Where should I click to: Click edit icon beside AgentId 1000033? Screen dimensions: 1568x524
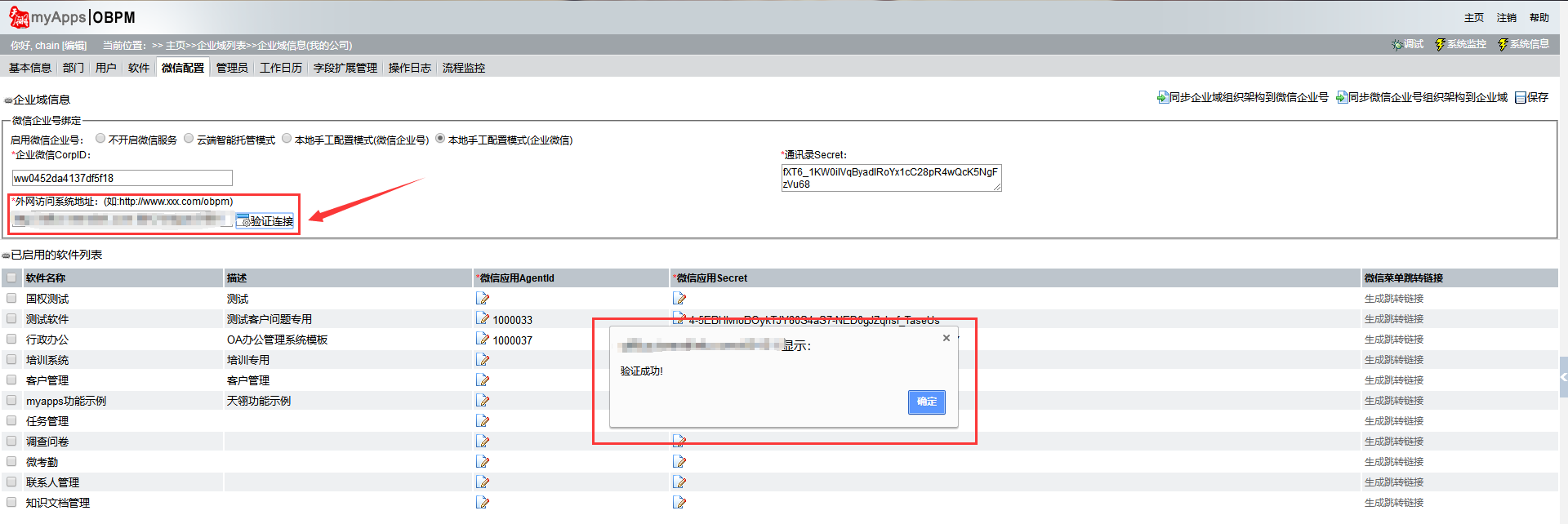483,319
